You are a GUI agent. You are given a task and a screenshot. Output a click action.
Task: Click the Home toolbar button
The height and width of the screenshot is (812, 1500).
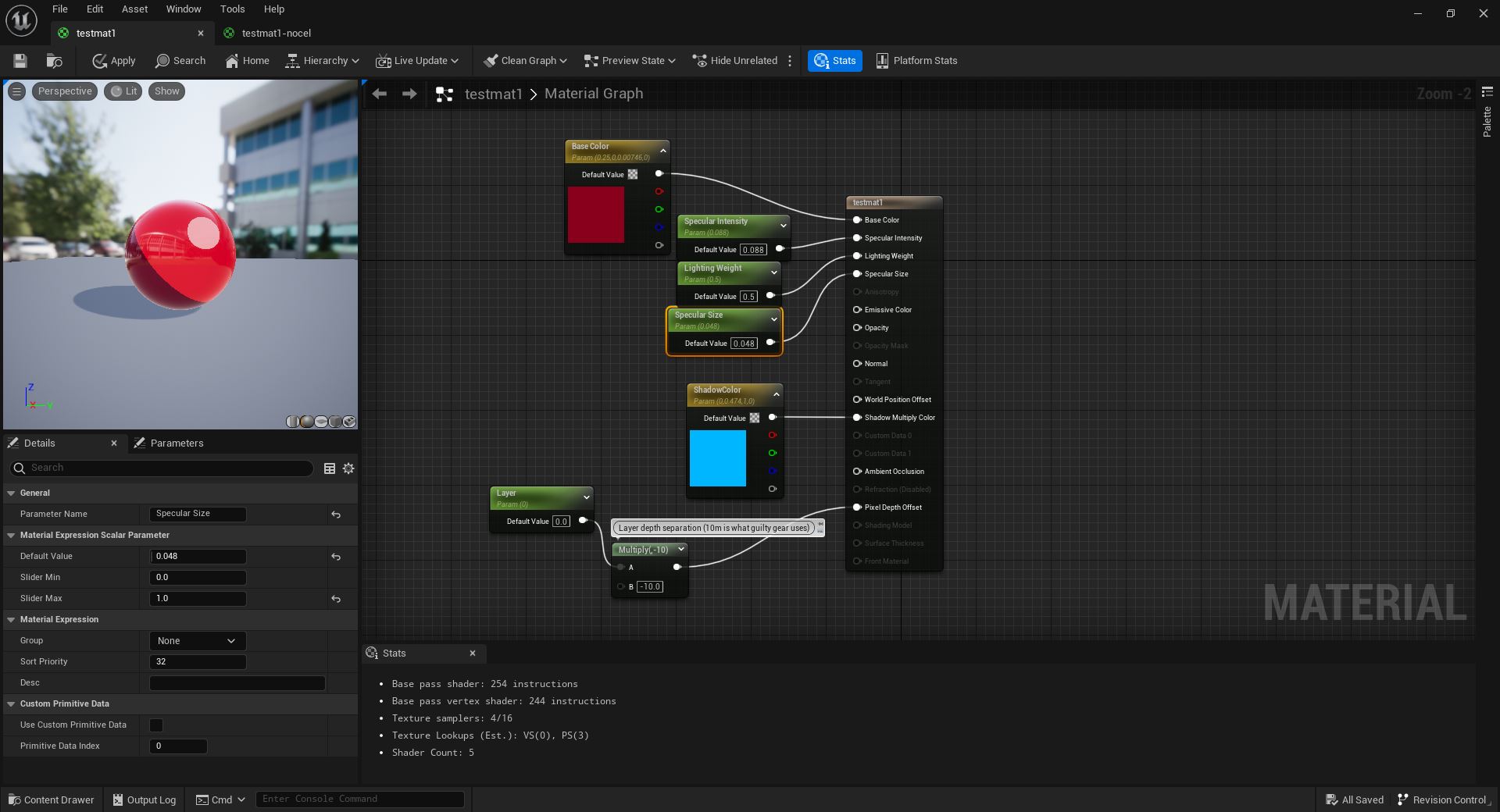[247, 61]
